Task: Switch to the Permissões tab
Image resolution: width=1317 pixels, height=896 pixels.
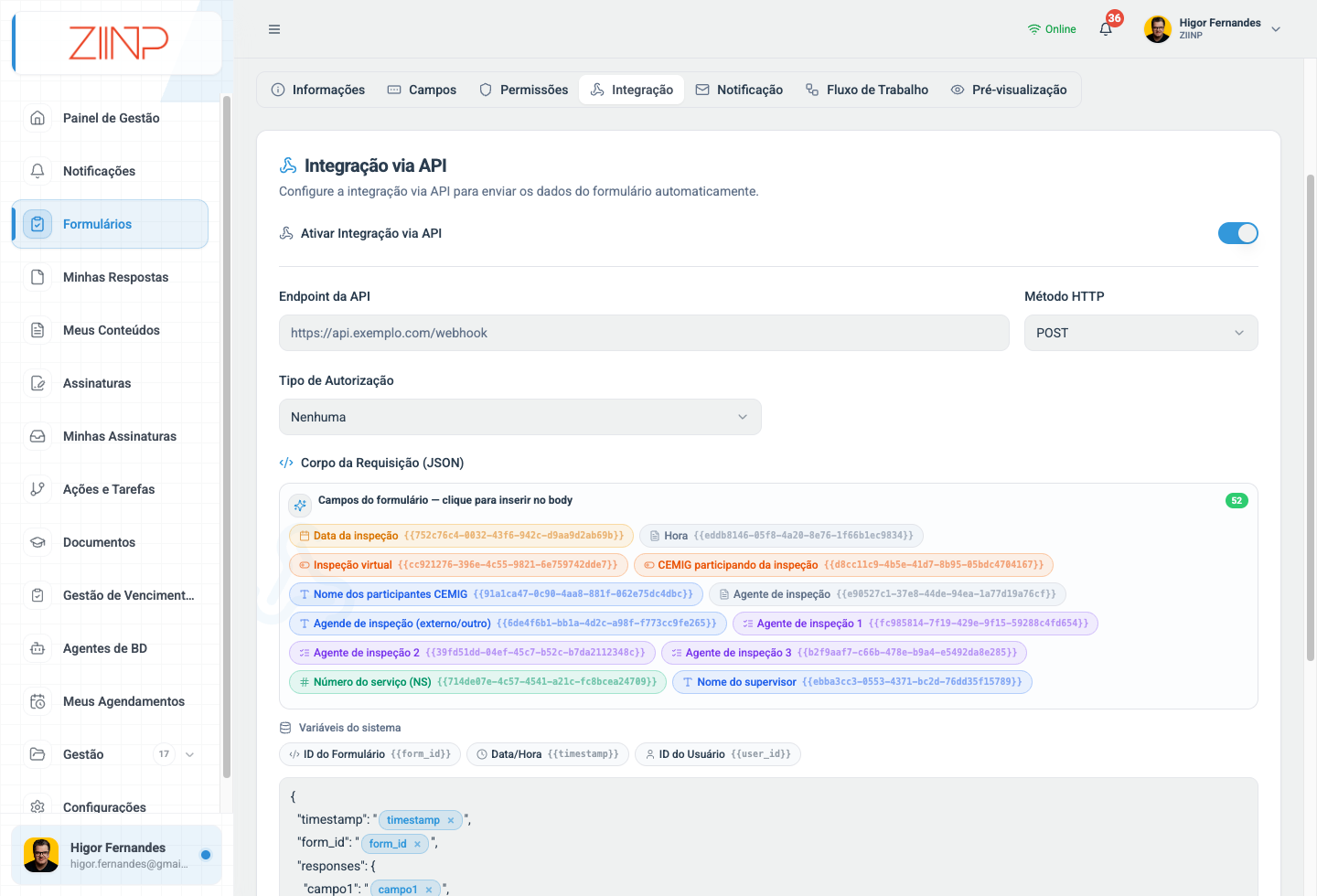Action: tap(523, 90)
